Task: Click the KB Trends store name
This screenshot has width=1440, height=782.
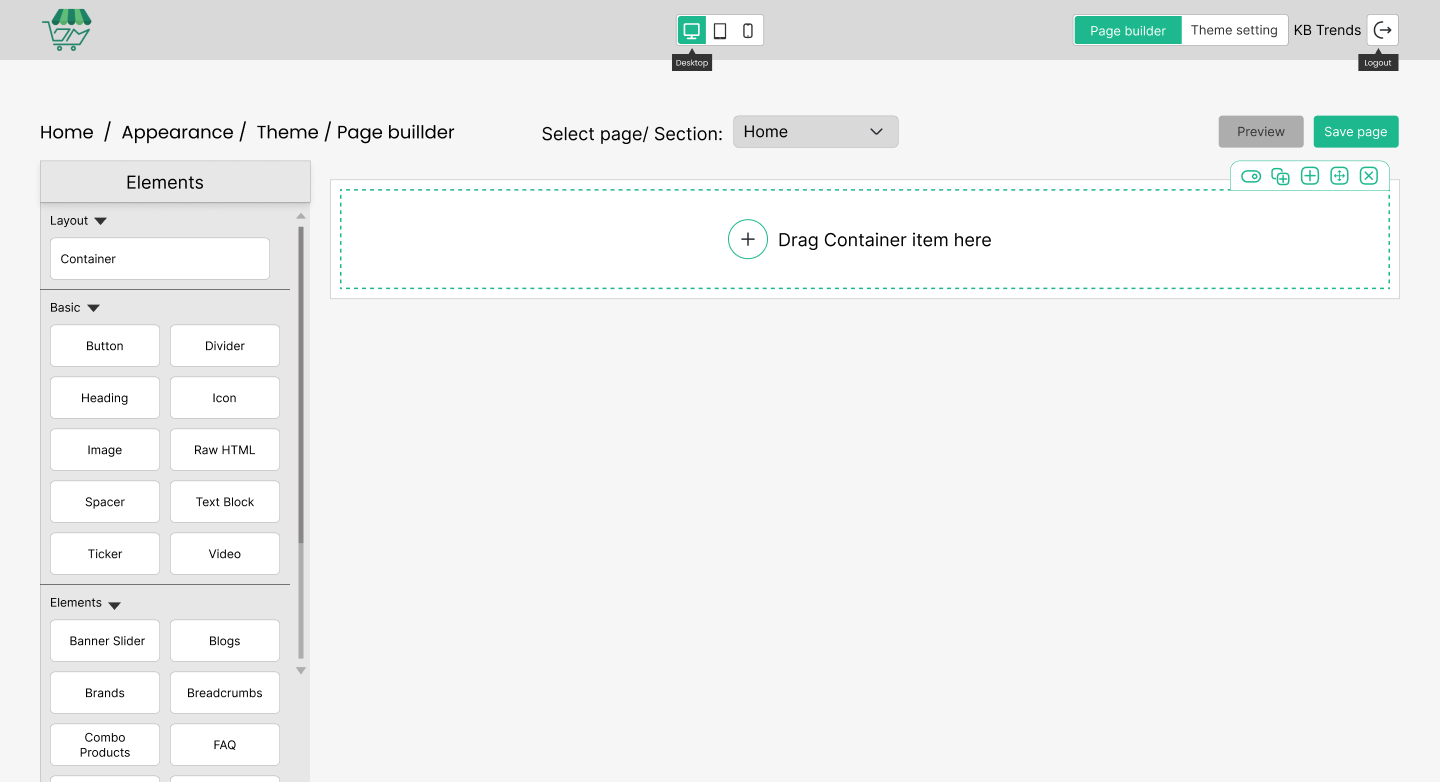Action: (1327, 30)
